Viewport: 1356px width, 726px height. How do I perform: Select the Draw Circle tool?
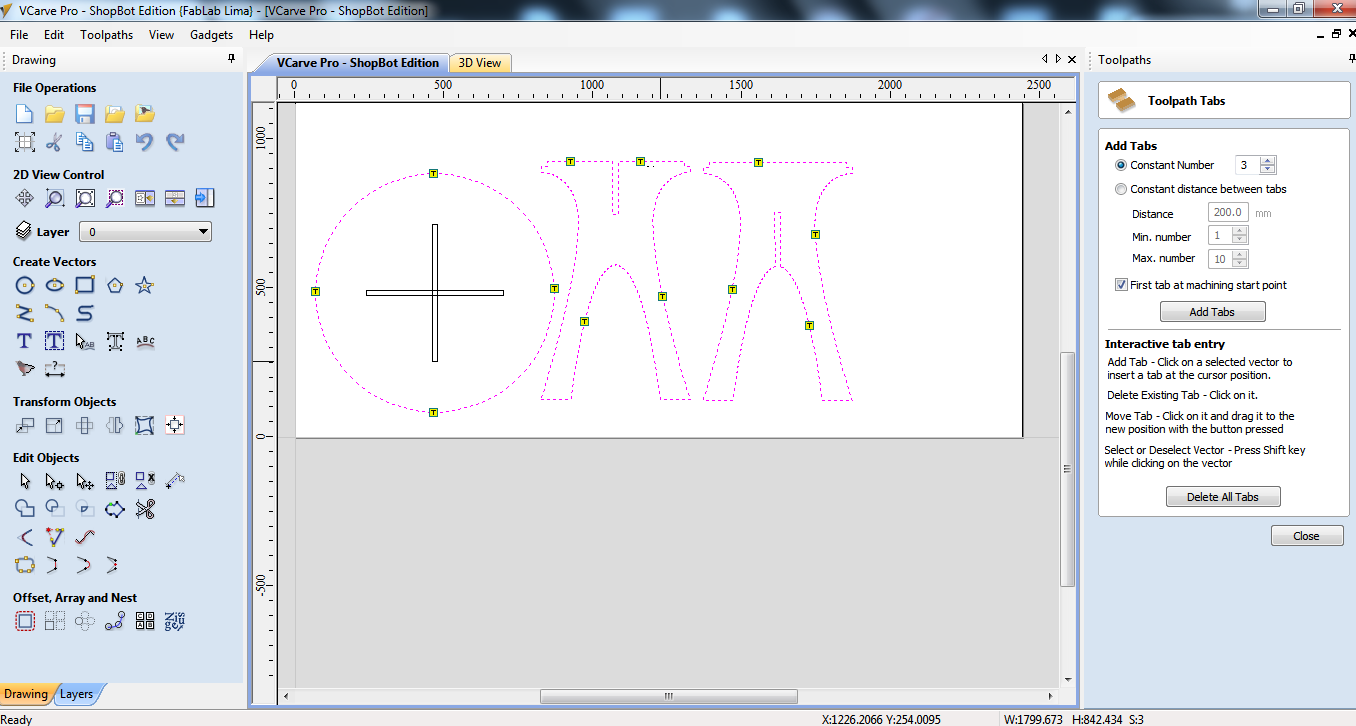[x=25, y=286]
